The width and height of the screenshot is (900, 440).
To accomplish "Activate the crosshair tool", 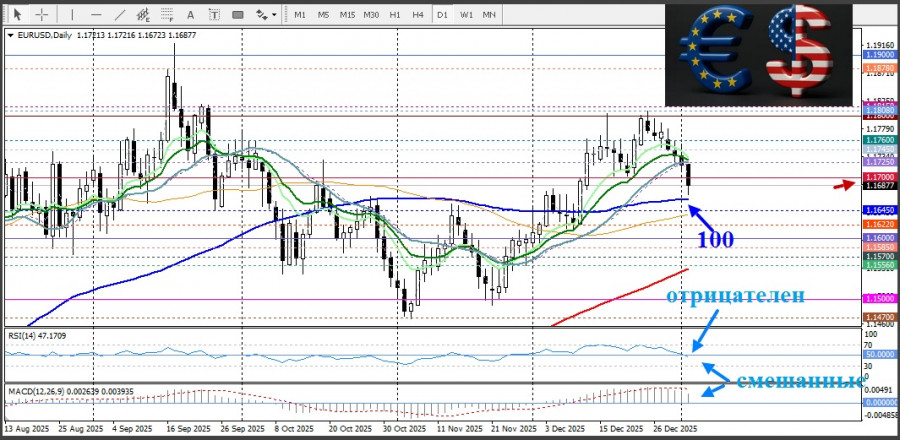I will coord(42,15).
